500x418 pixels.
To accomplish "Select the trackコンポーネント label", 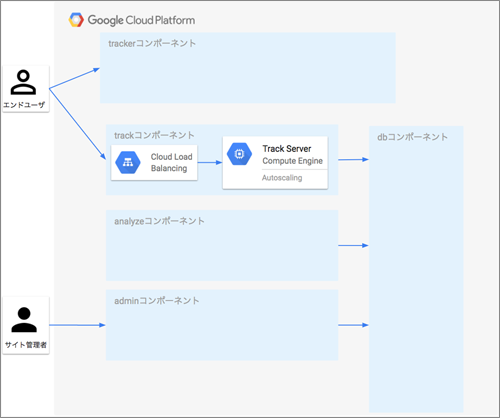I will pos(154,135).
